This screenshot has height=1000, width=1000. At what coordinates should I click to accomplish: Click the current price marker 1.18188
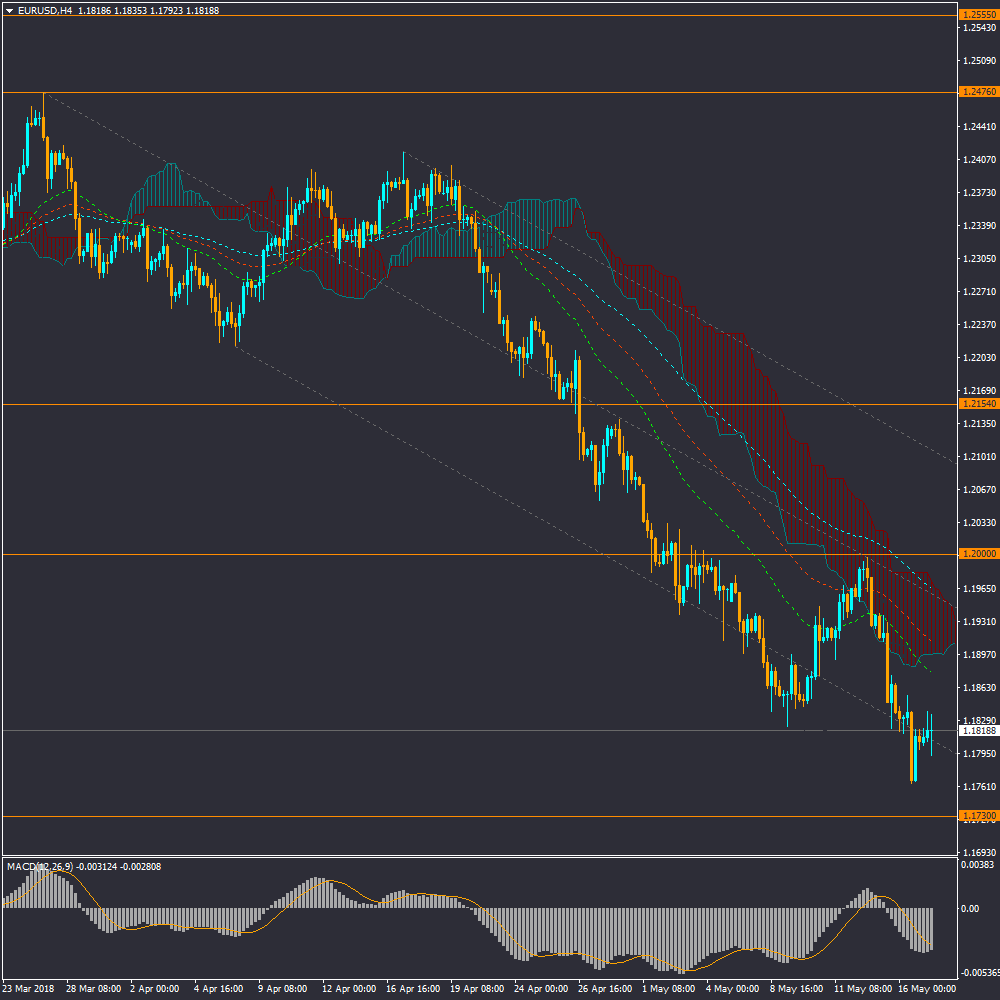pos(977,731)
